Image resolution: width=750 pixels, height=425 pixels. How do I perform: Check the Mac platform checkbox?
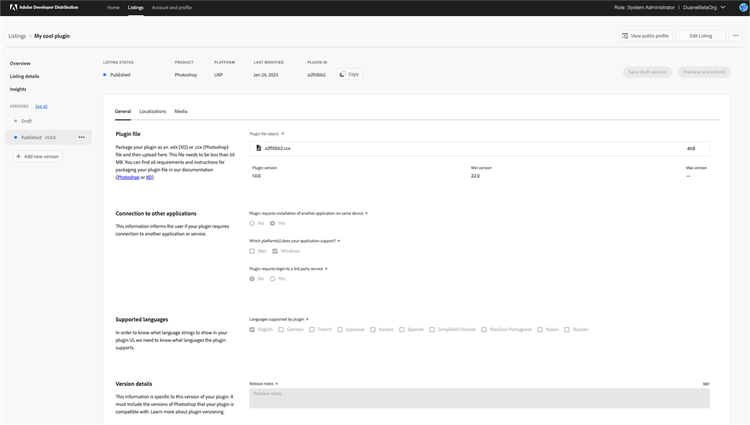tap(252, 251)
